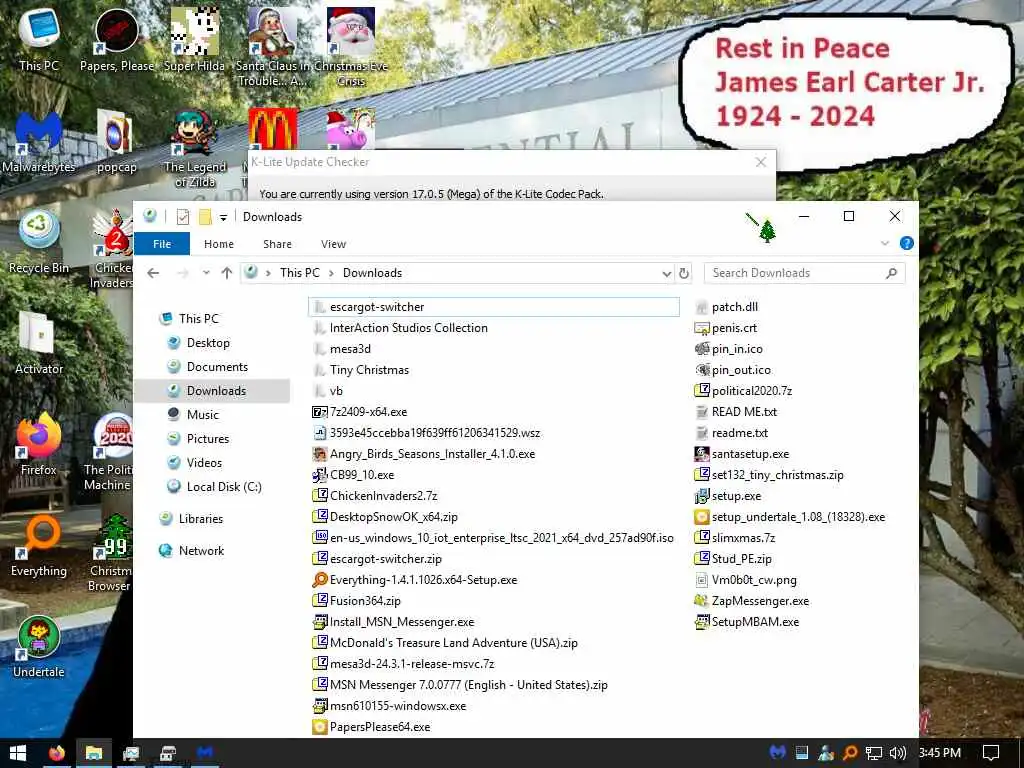Open the Customize Quick Access Toolbar dropdown
This screenshot has width=1024, height=768.
coord(223,217)
